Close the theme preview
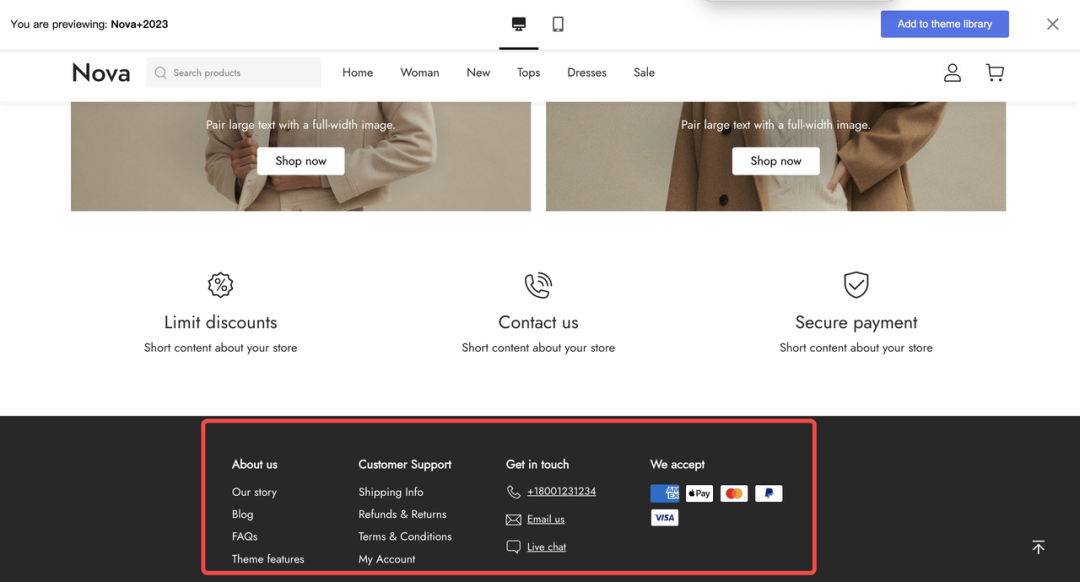The width and height of the screenshot is (1080, 582). (x=1052, y=24)
